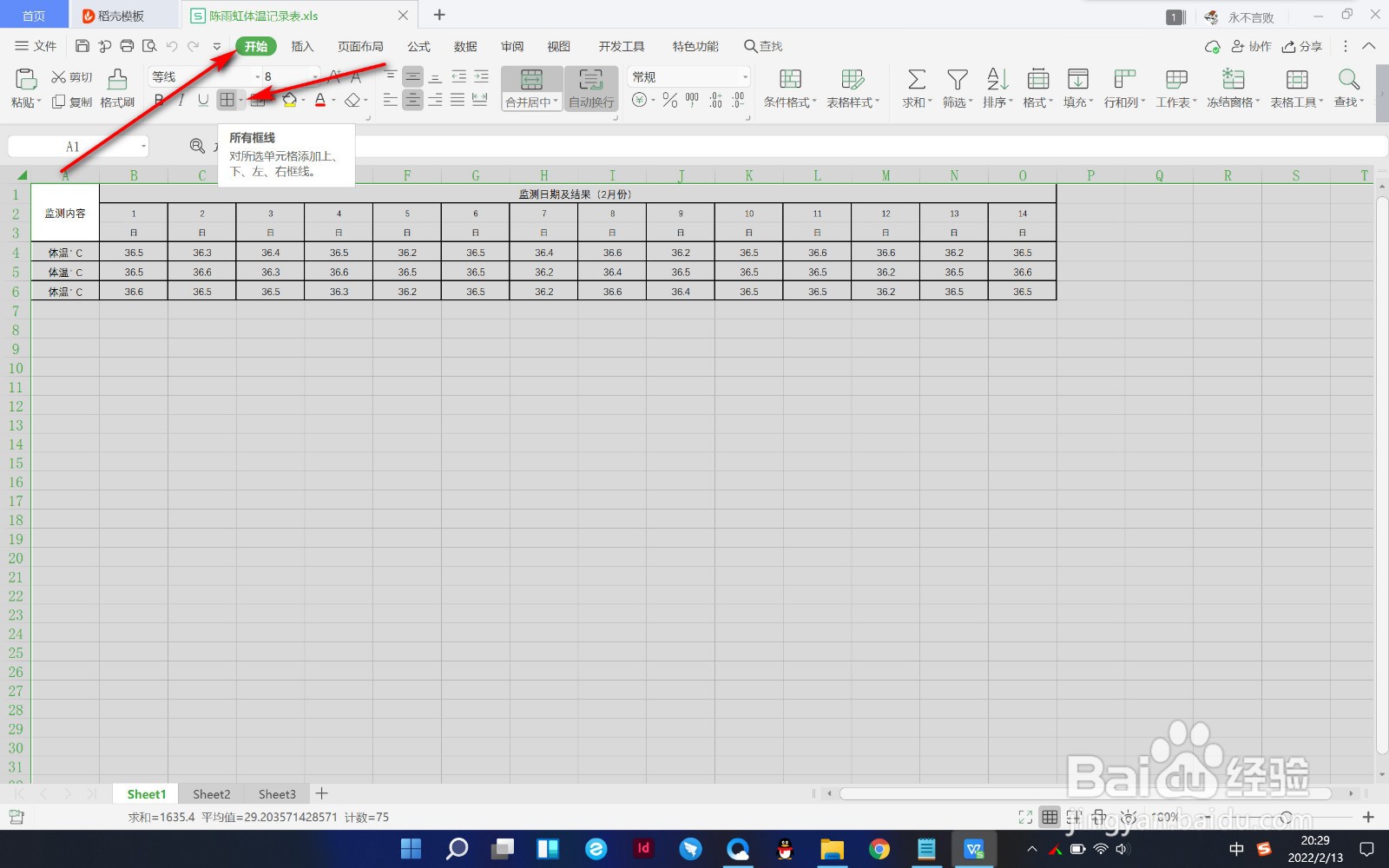The image size is (1389, 868).
Task: Click the Rows and Columns (行和列) icon
Action: pos(1124,80)
